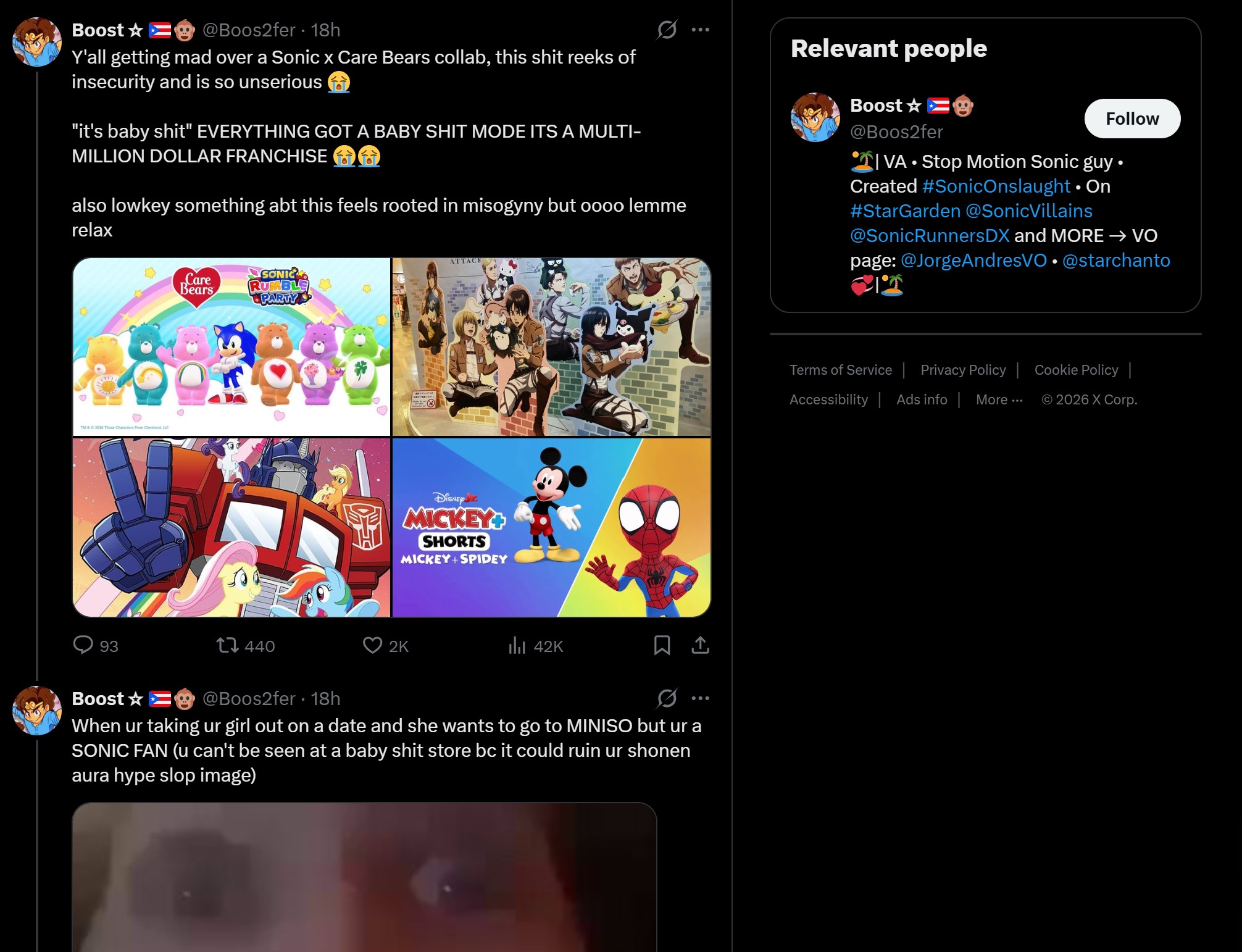The image size is (1242, 952).
Task: Open Grok explain icon on first post
Action: pyautogui.click(x=667, y=30)
